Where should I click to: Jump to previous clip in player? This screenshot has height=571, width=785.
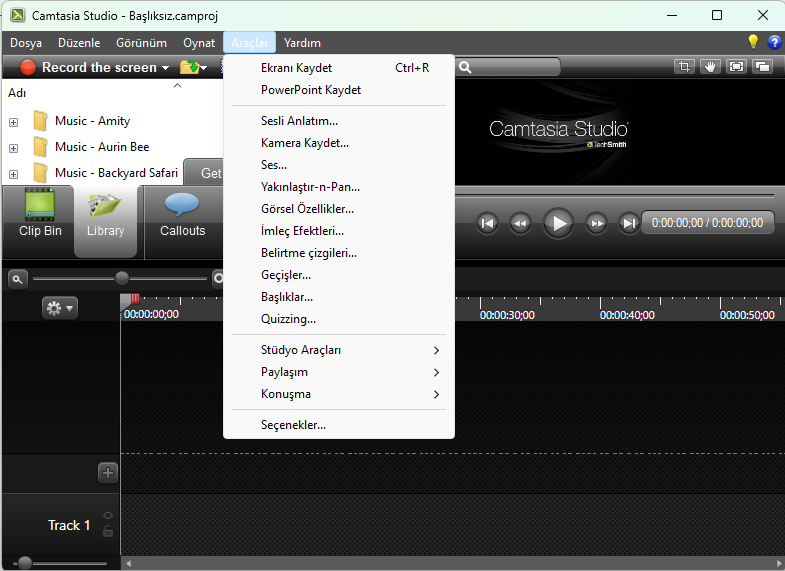(487, 223)
